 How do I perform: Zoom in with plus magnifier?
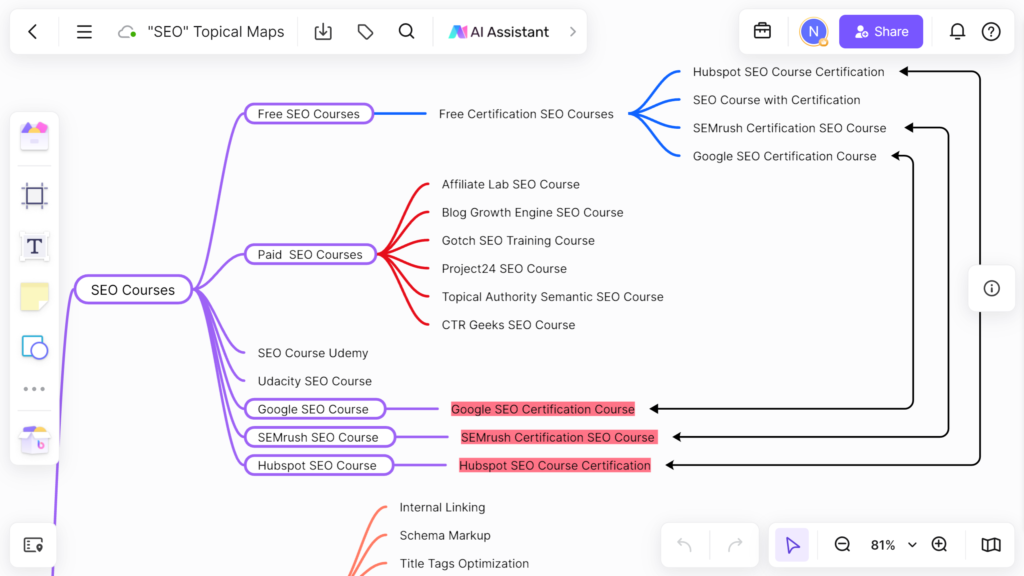click(939, 545)
